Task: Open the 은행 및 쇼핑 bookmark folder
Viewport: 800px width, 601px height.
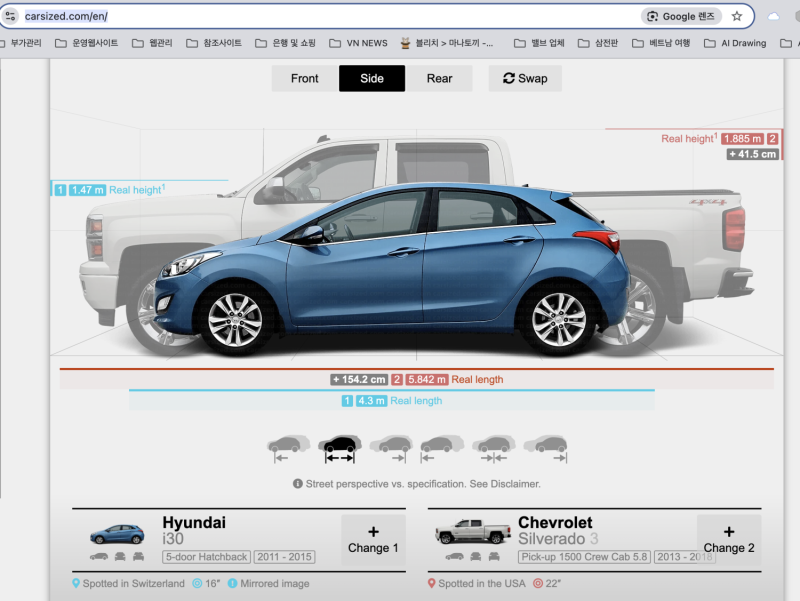Action: click(x=286, y=43)
